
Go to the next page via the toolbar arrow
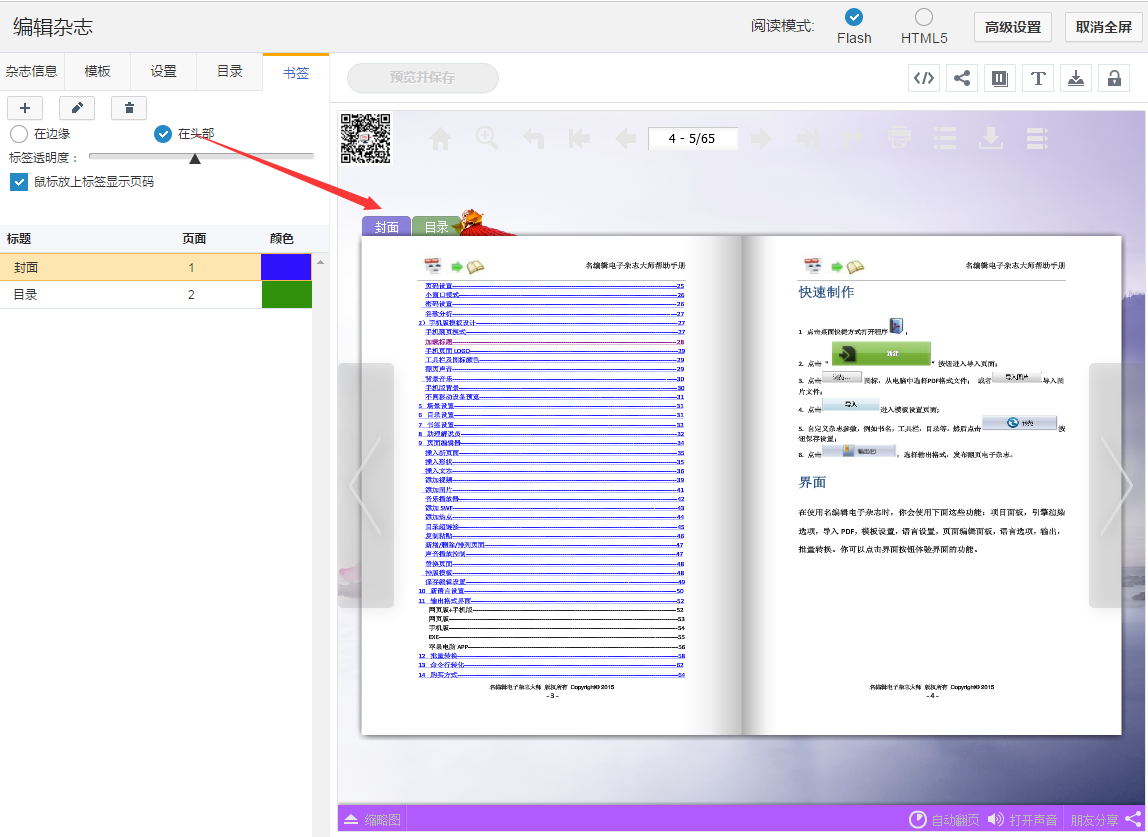[761, 138]
